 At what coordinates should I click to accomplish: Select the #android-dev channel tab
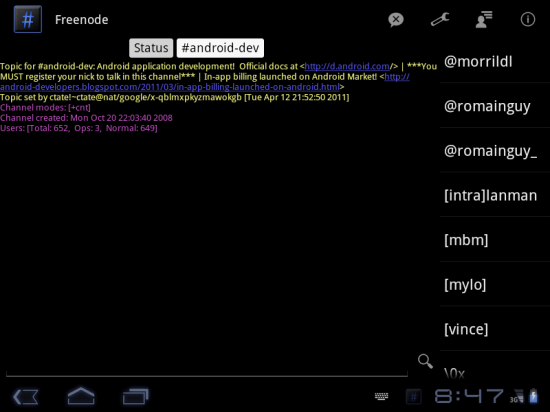click(220, 48)
